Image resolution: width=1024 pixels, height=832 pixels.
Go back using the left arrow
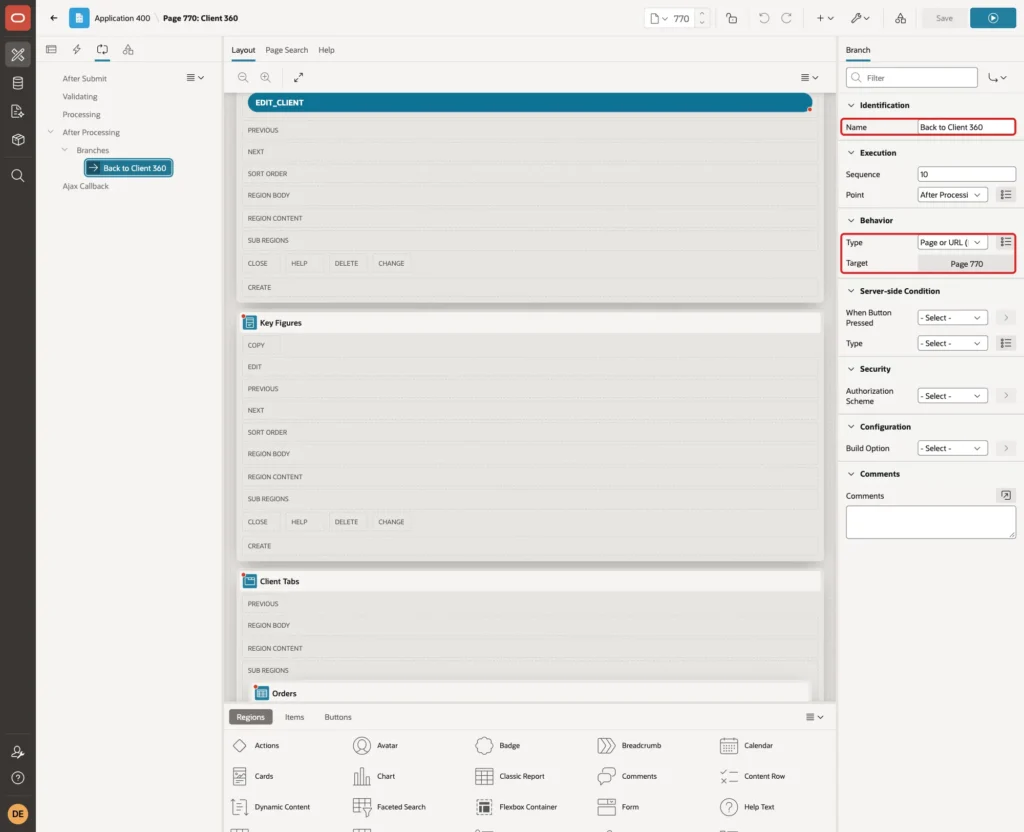click(x=54, y=18)
